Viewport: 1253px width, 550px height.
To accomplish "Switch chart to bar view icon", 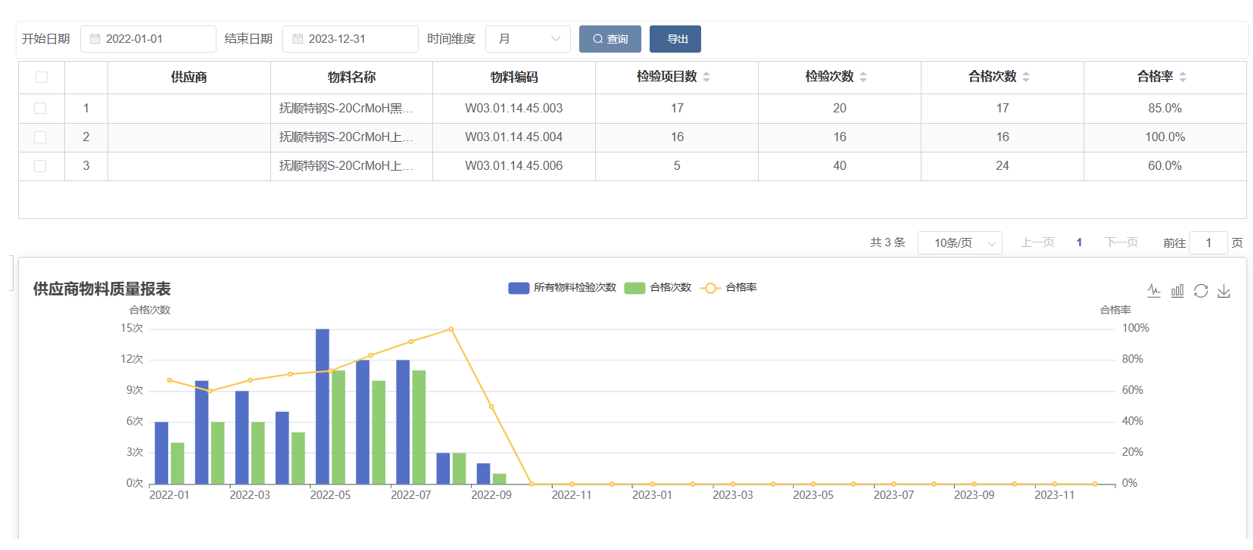I will pyautogui.click(x=1178, y=291).
